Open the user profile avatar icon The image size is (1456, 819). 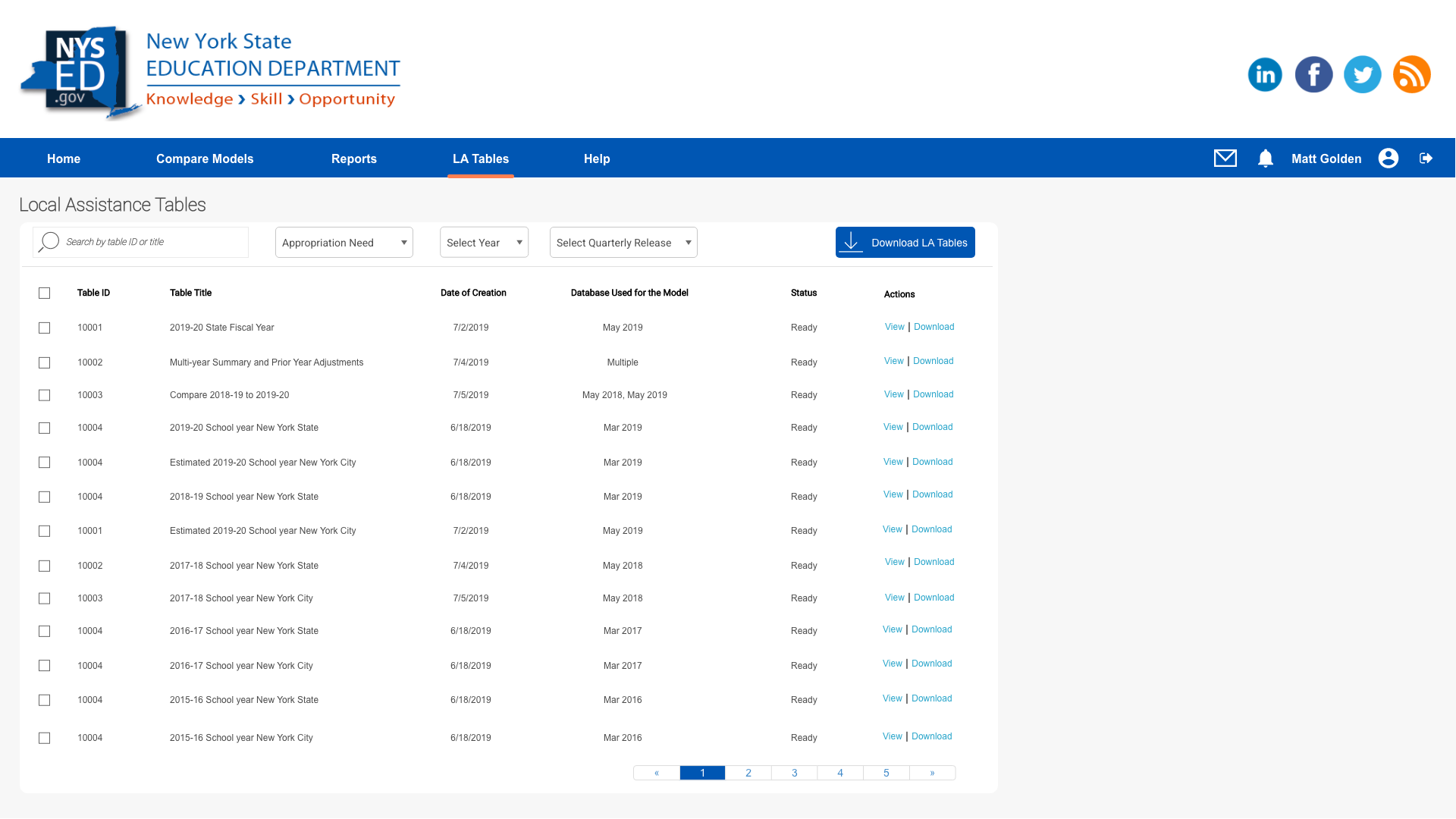coord(1389,158)
